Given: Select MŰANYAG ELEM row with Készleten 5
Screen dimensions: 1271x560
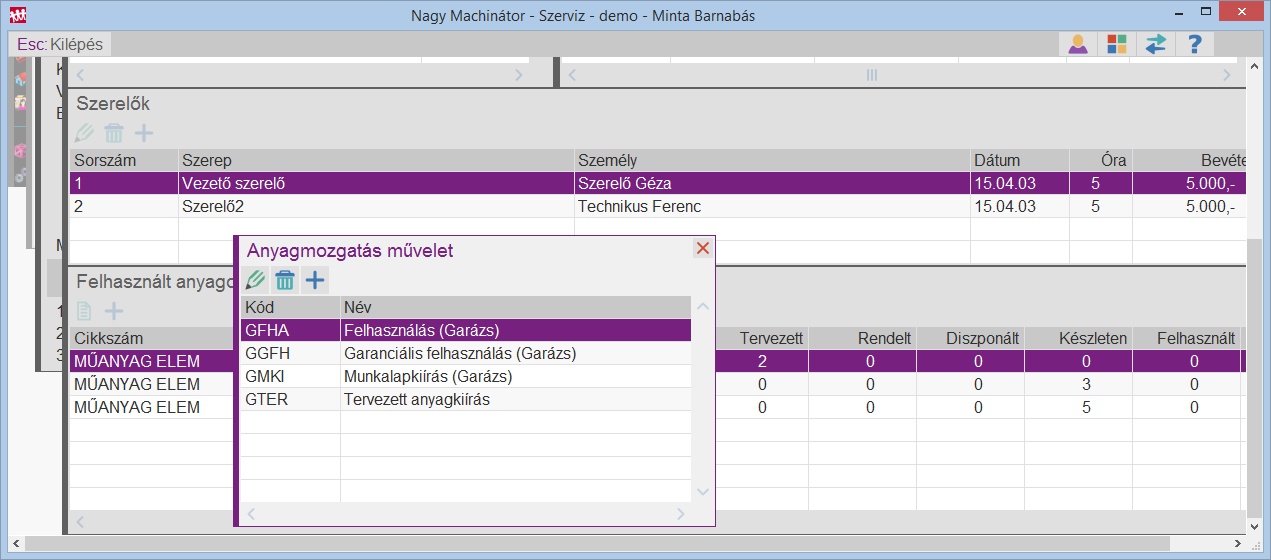Looking at the screenshot, I should pos(657,407).
